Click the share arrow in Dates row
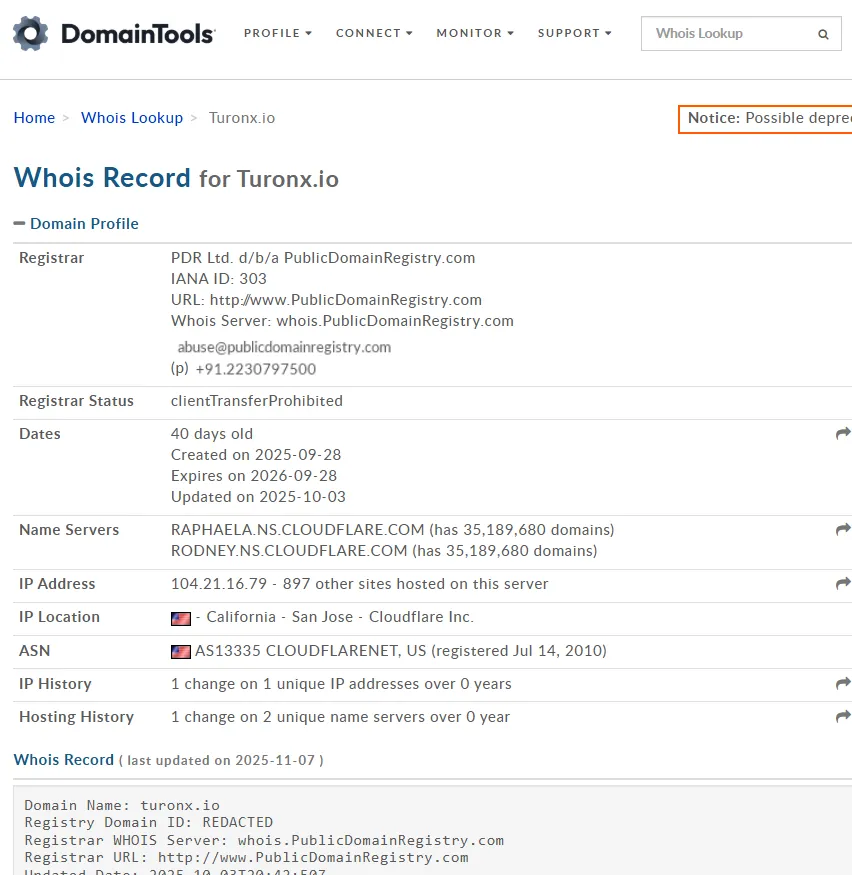Viewport: 852px width, 875px height. point(843,434)
